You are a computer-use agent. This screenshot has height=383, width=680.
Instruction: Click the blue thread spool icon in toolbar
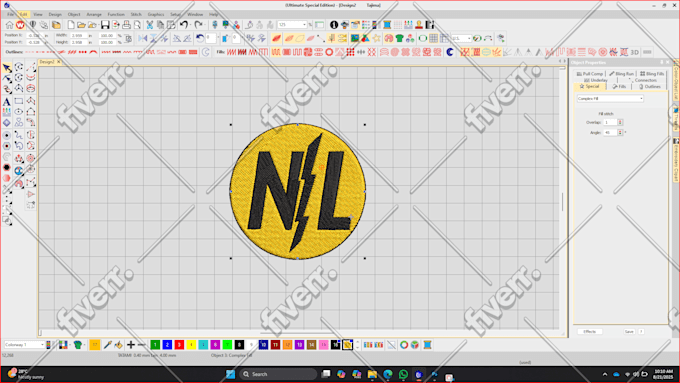(x=387, y=25)
